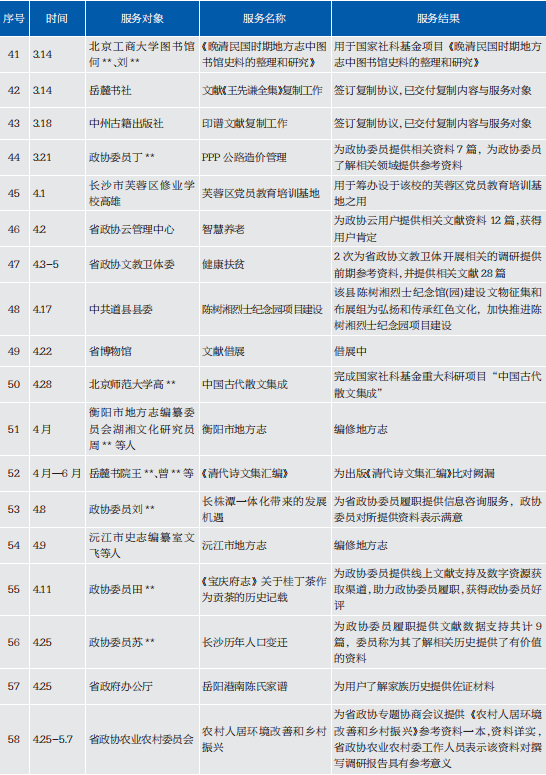Select the 借展中 result cell
Image resolution: width=546 pixels, height=775 pixels.
(x=439, y=351)
